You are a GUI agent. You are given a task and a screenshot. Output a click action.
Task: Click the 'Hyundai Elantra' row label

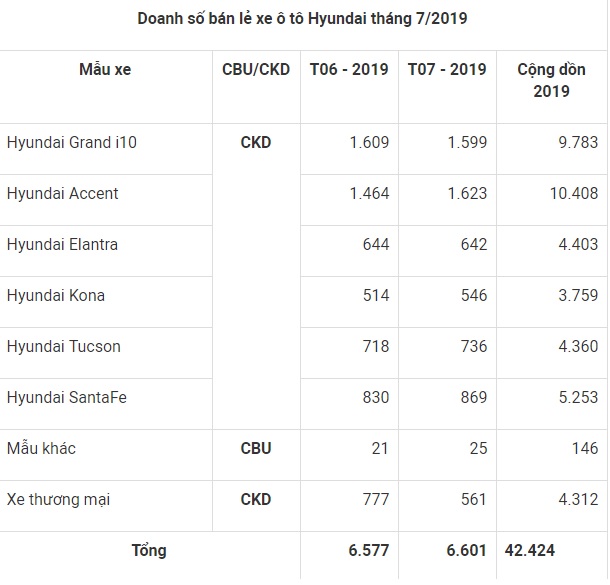62,244
